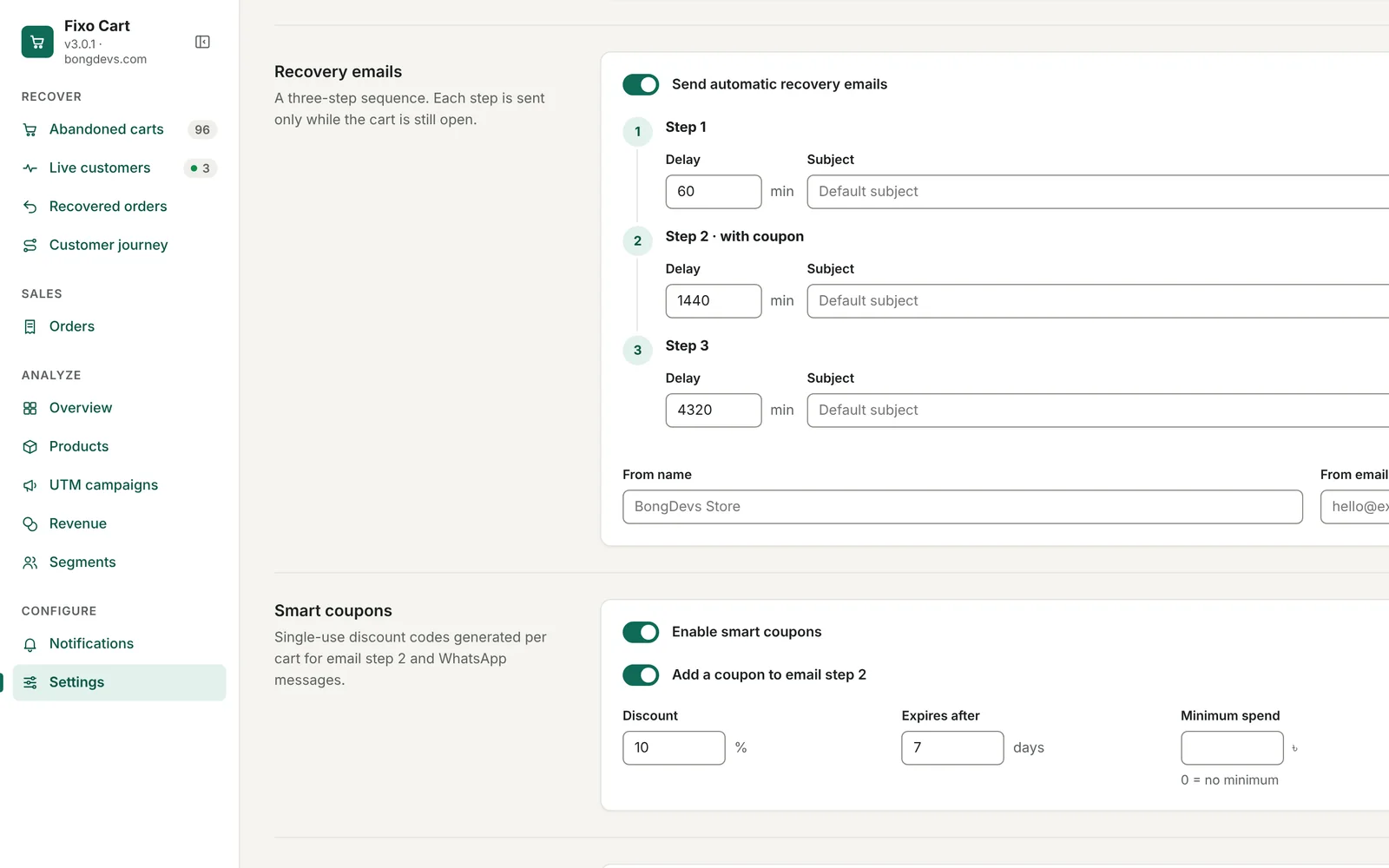Click the Overview grid icon

30,408
